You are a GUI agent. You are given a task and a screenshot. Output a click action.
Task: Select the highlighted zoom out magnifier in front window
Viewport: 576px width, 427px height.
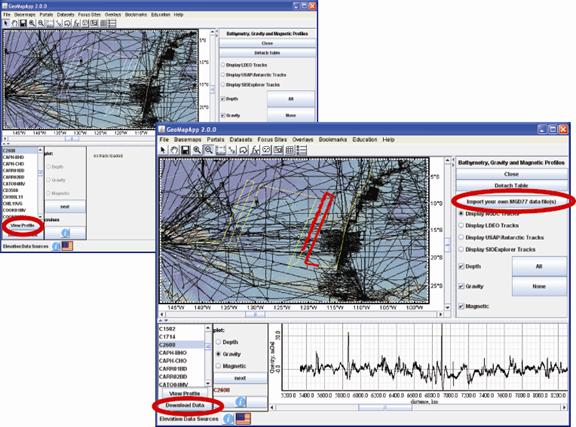[x=208, y=150]
